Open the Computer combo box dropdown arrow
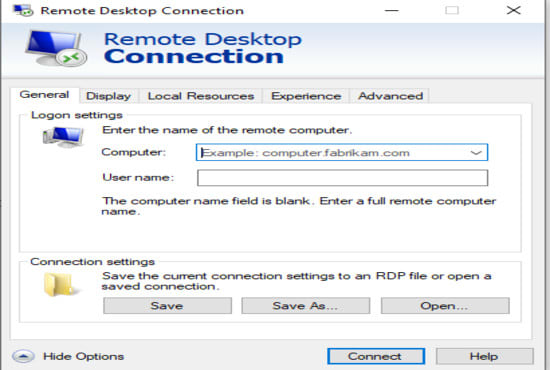This screenshot has height=370, width=550. (x=476, y=153)
